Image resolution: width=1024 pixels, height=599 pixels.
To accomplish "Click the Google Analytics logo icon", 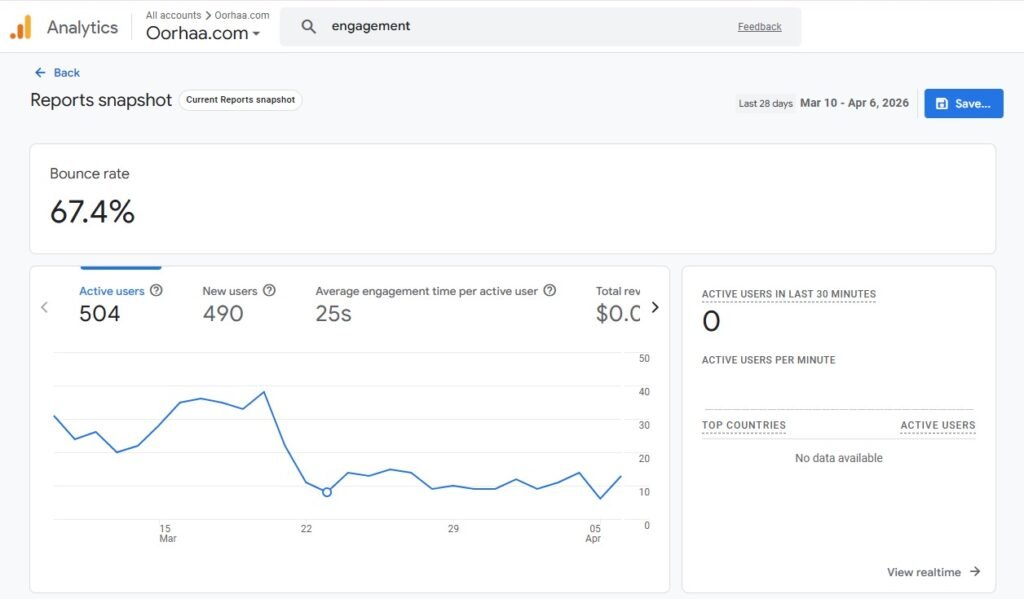I will (x=21, y=27).
